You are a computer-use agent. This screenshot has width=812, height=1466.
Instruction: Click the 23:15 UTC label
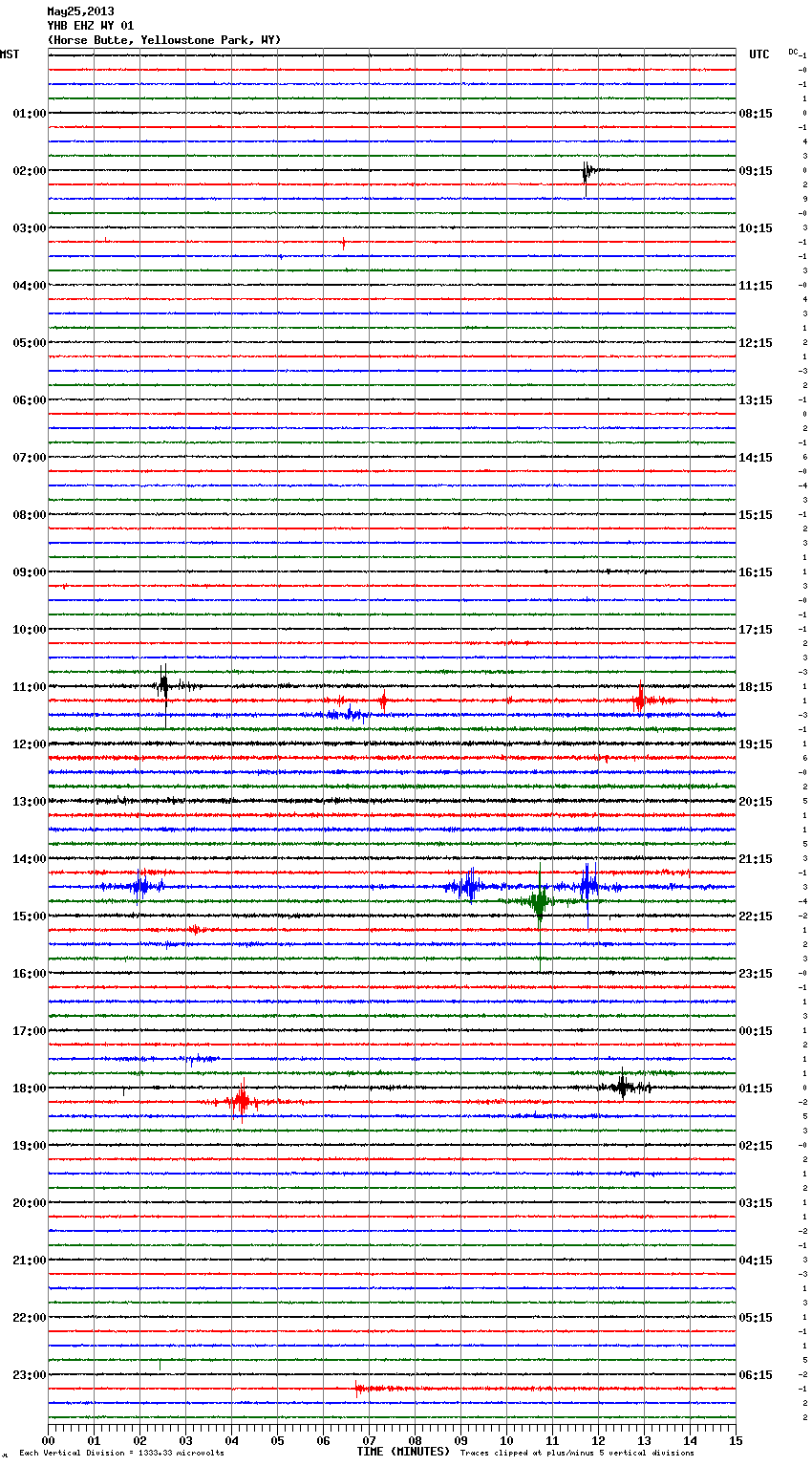(x=756, y=974)
